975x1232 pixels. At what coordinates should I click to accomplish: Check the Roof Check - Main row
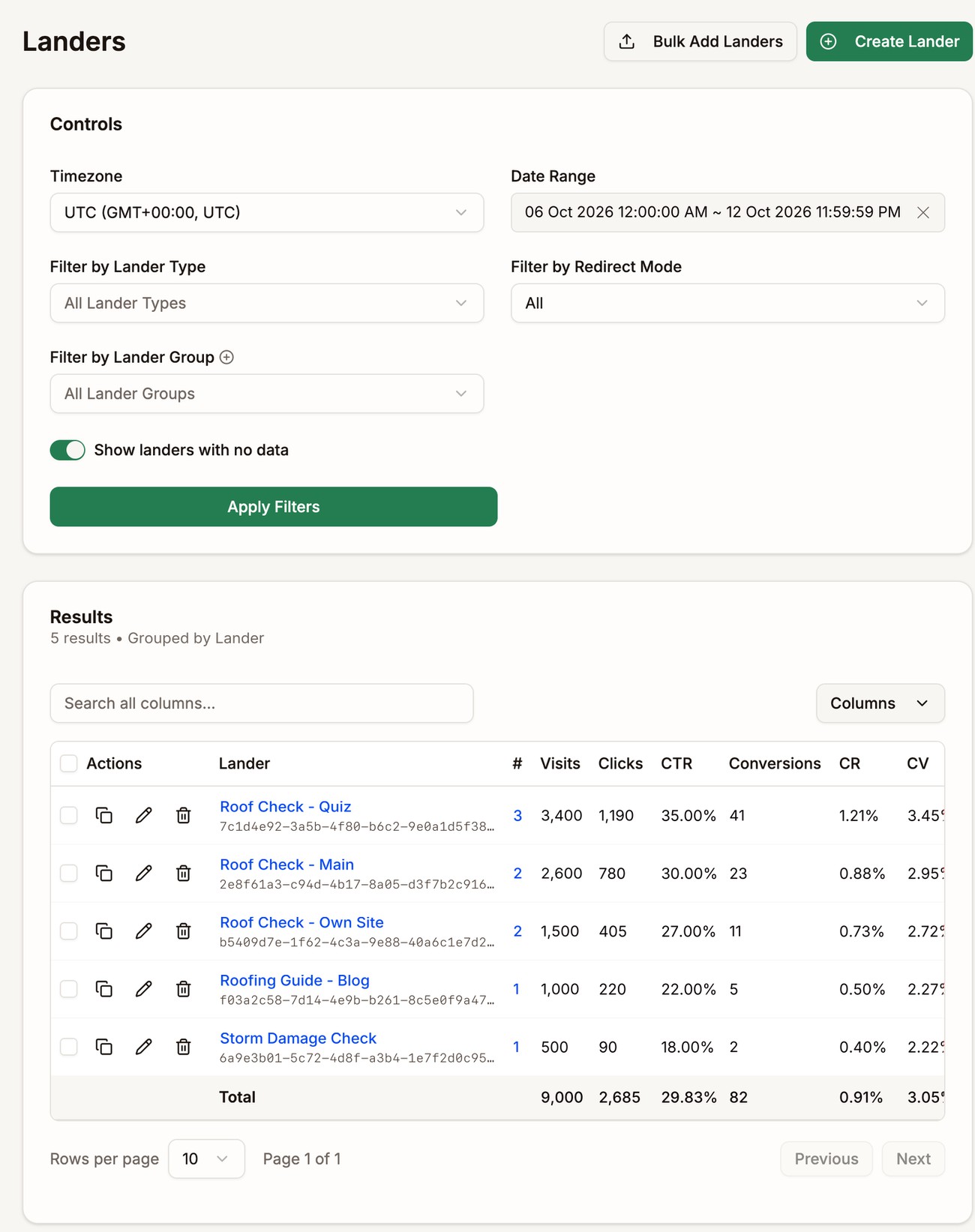coord(69,873)
